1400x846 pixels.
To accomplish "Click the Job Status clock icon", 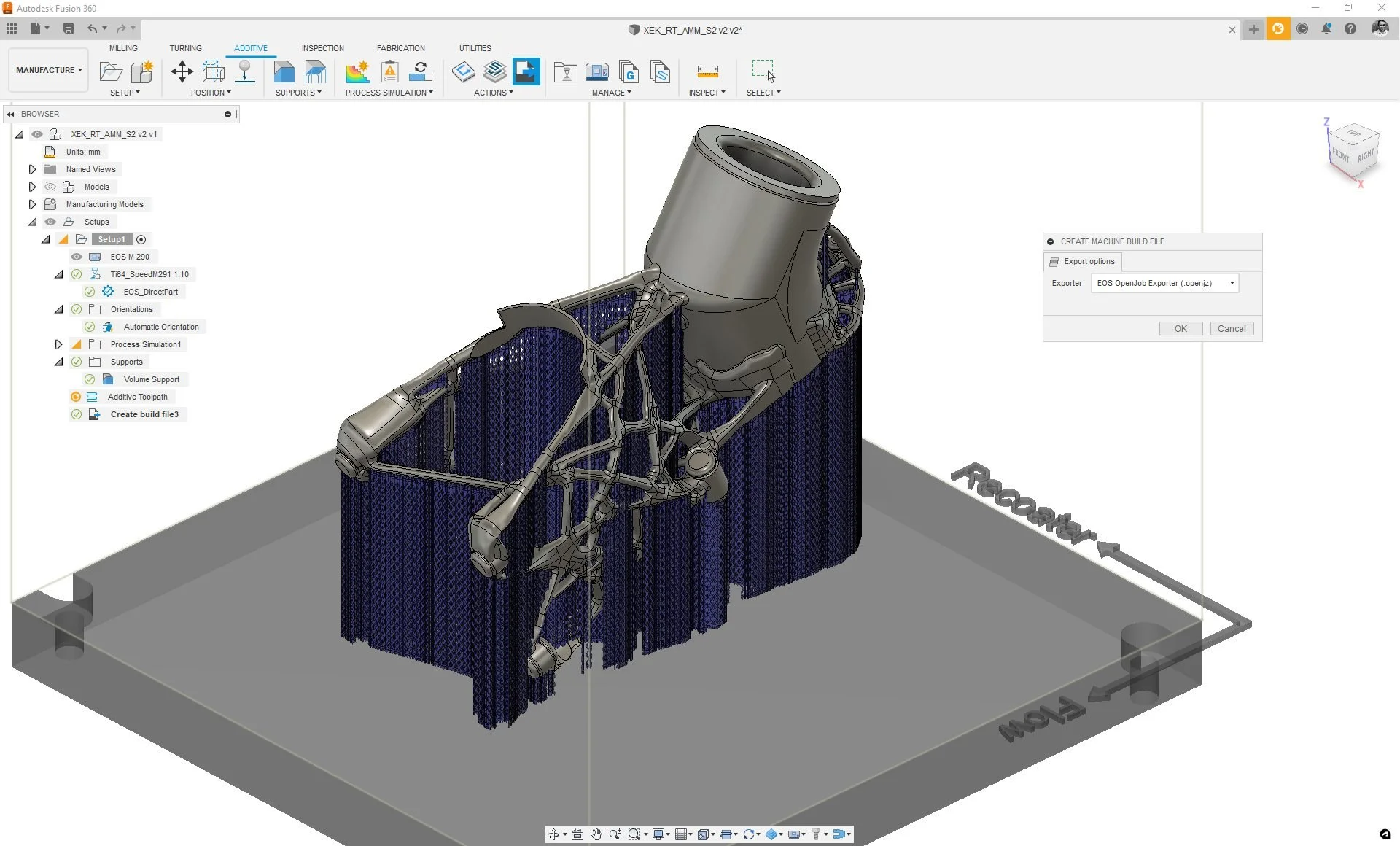I will point(1302,29).
